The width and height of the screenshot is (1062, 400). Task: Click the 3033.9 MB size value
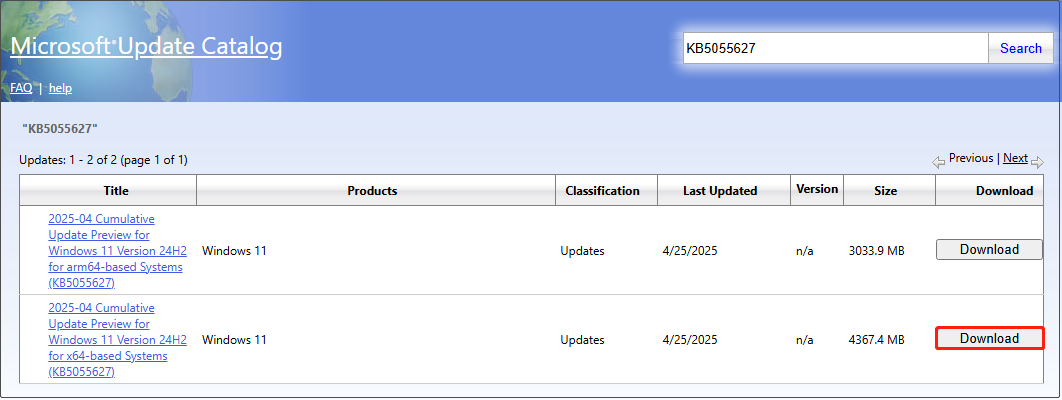876,251
